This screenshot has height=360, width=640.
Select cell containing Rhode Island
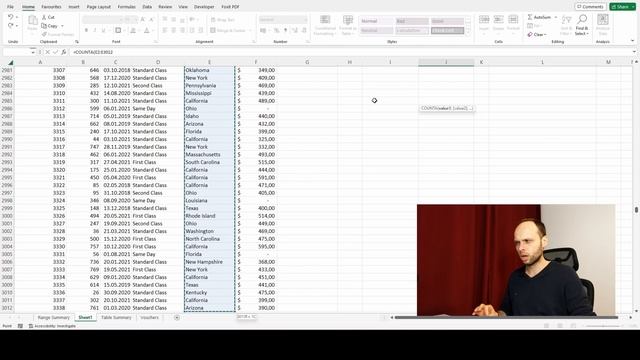[x=209, y=216]
